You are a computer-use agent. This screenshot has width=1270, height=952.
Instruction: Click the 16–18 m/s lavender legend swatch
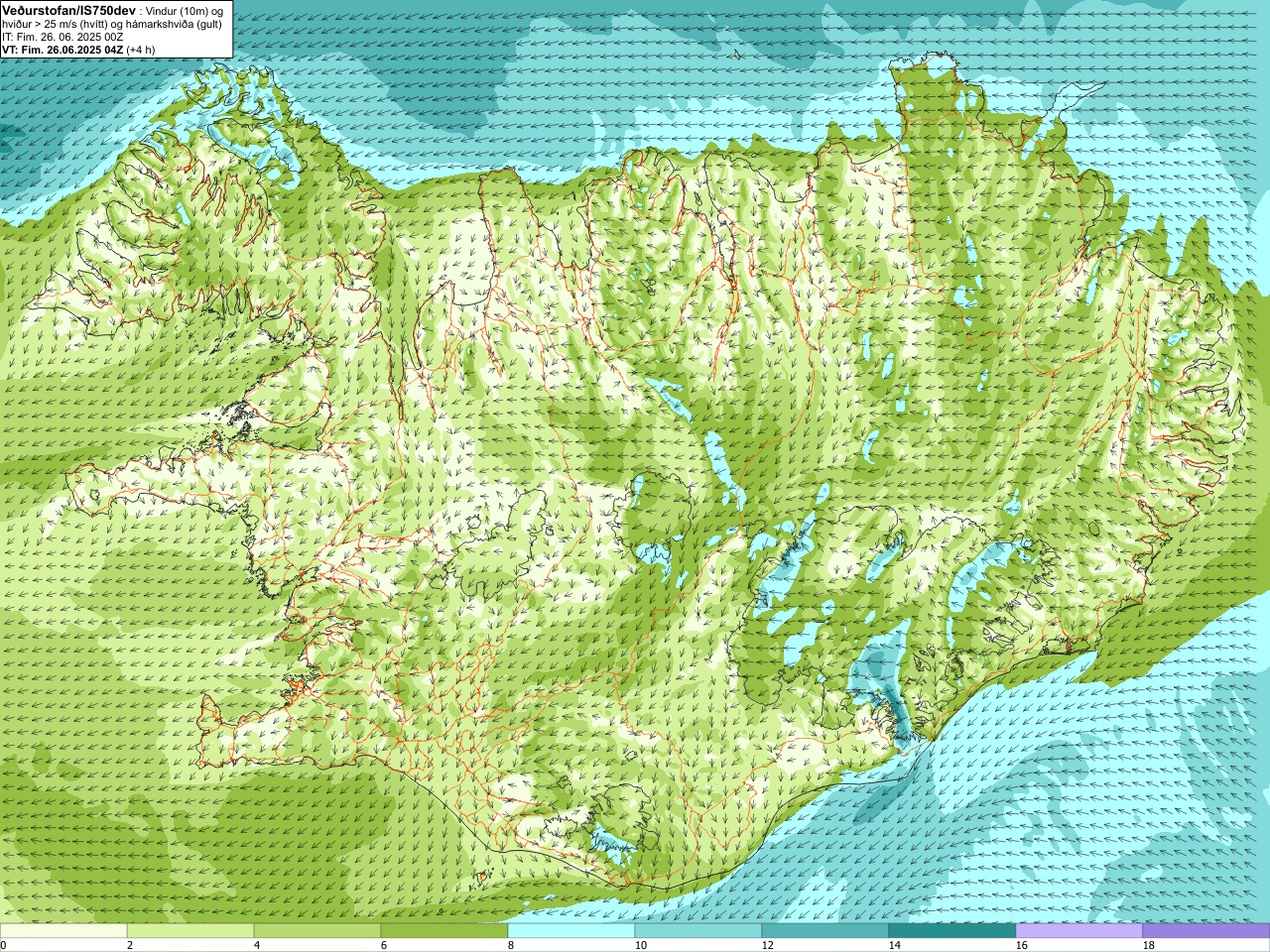pos(1079,931)
